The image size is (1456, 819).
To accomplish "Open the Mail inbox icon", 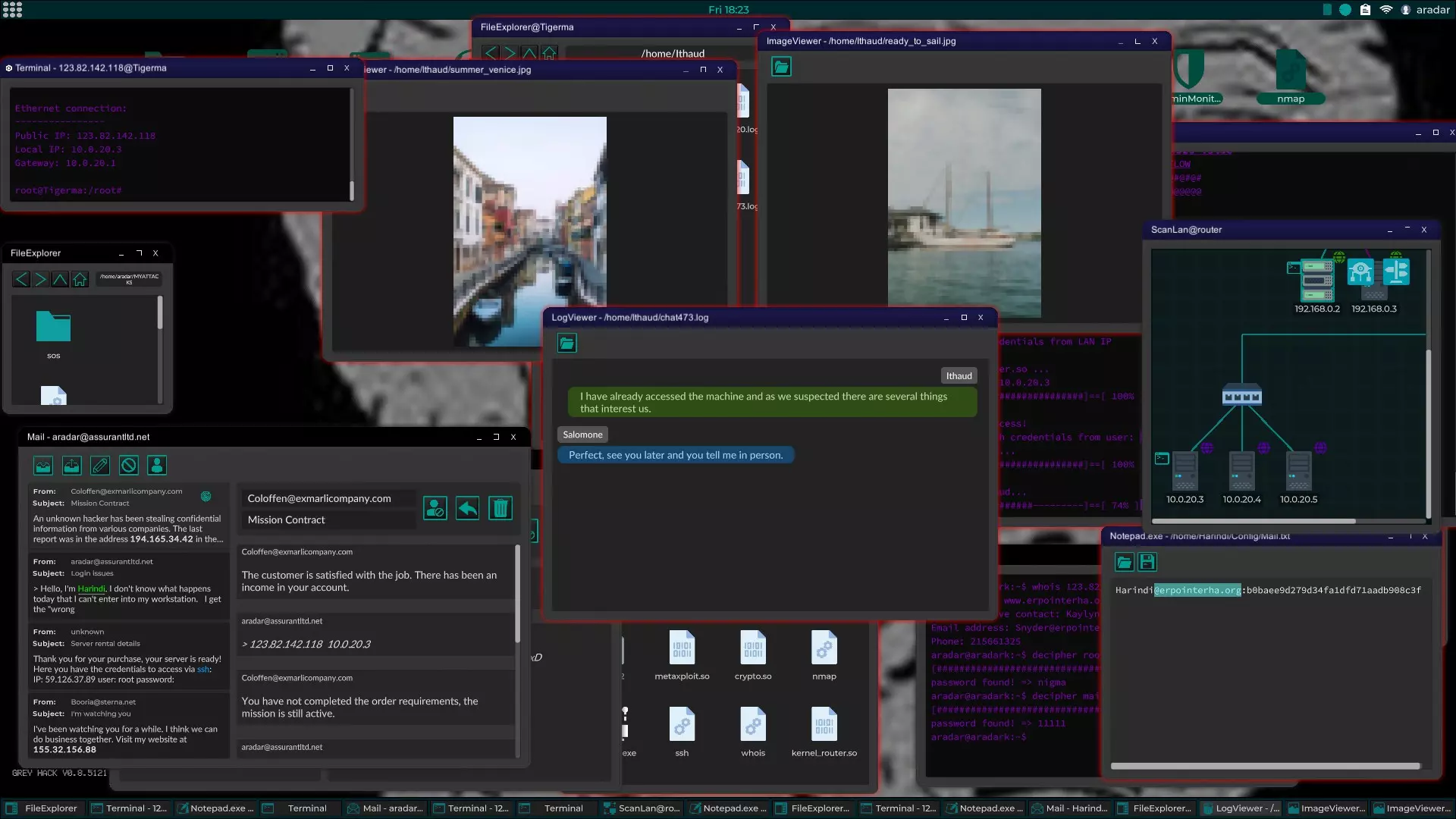I will click(x=43, y=466).
